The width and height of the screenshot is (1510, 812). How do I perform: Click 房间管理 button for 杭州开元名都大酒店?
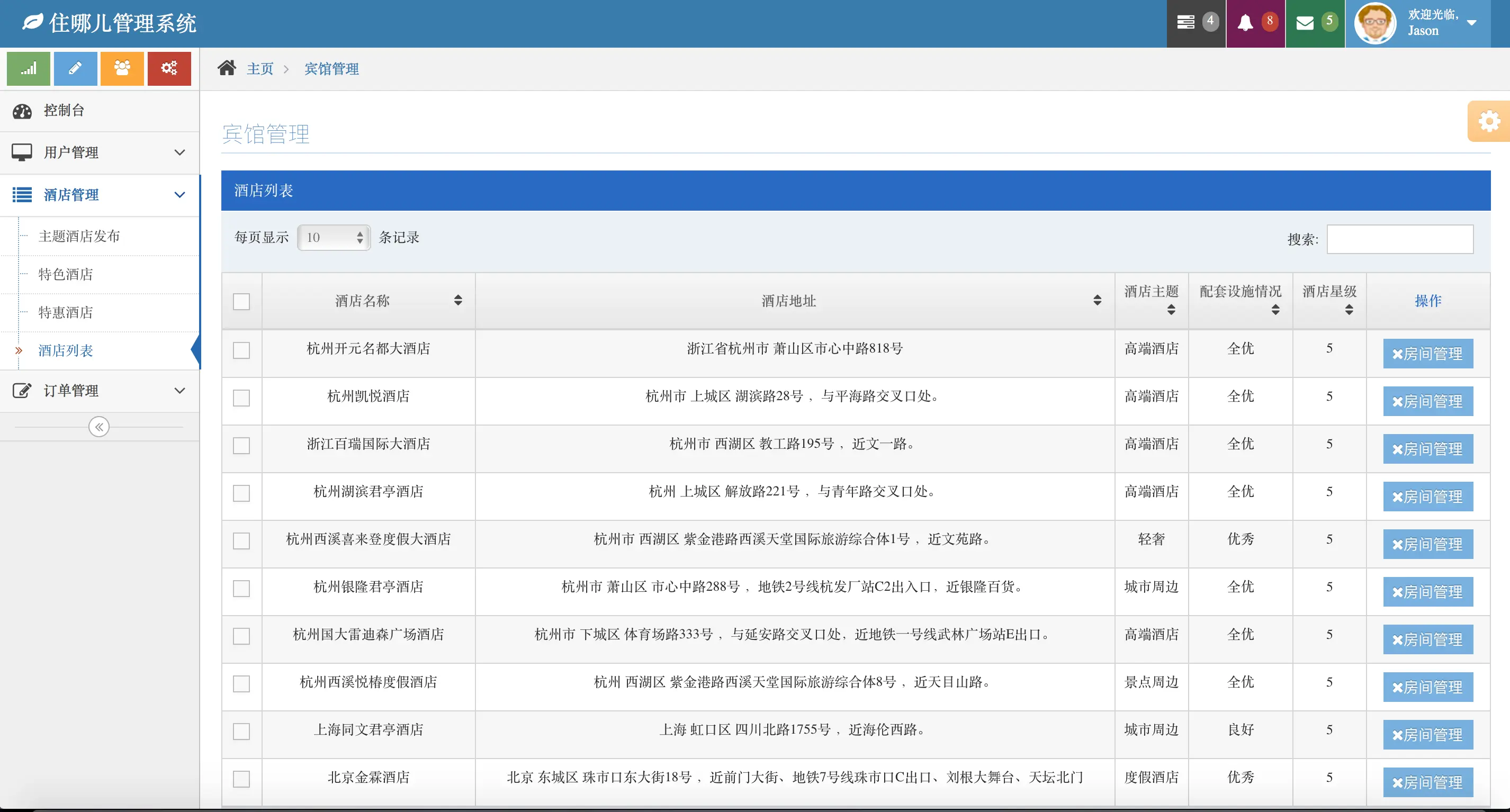pos(1427,354)
